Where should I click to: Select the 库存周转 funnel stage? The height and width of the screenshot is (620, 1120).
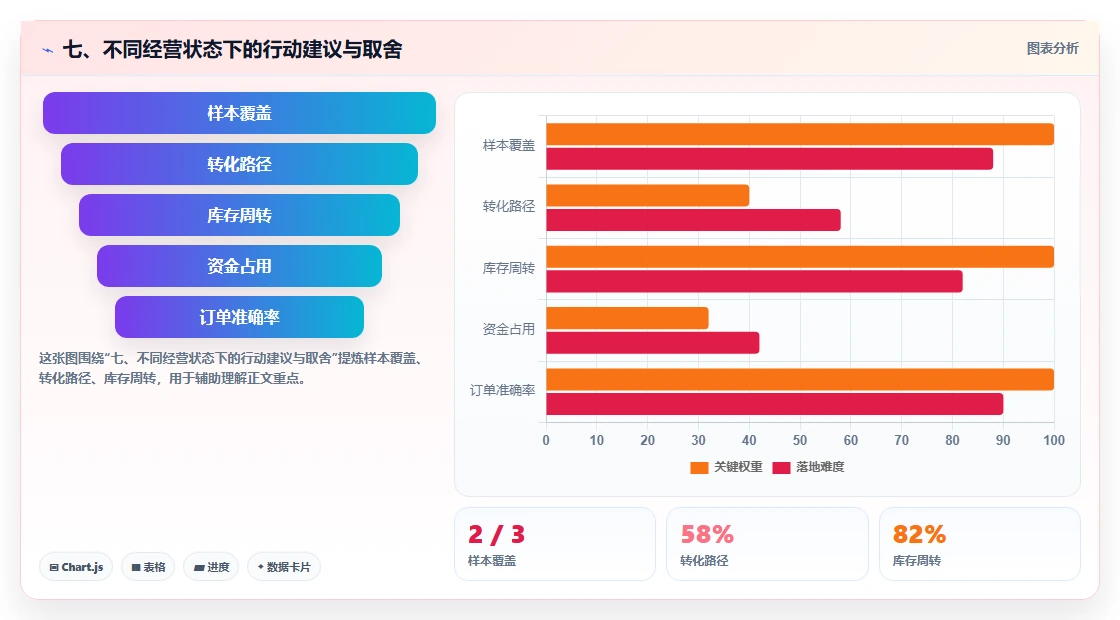point(239,215)
